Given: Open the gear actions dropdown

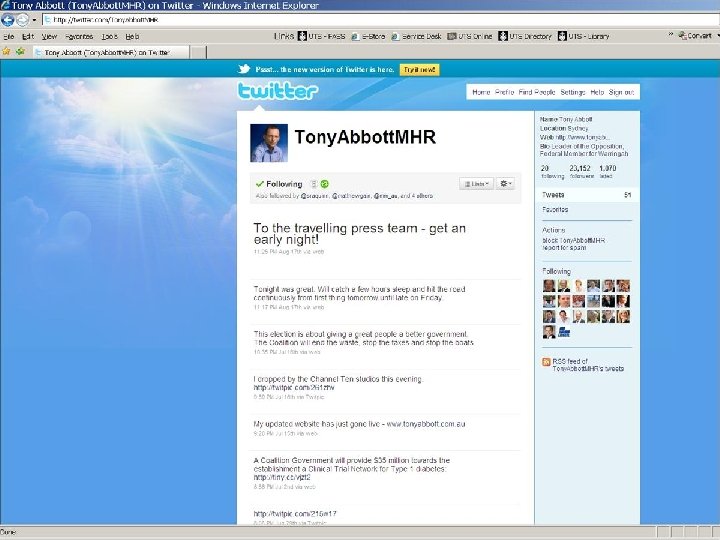Looking at the screenshot, I should (506, 184).
